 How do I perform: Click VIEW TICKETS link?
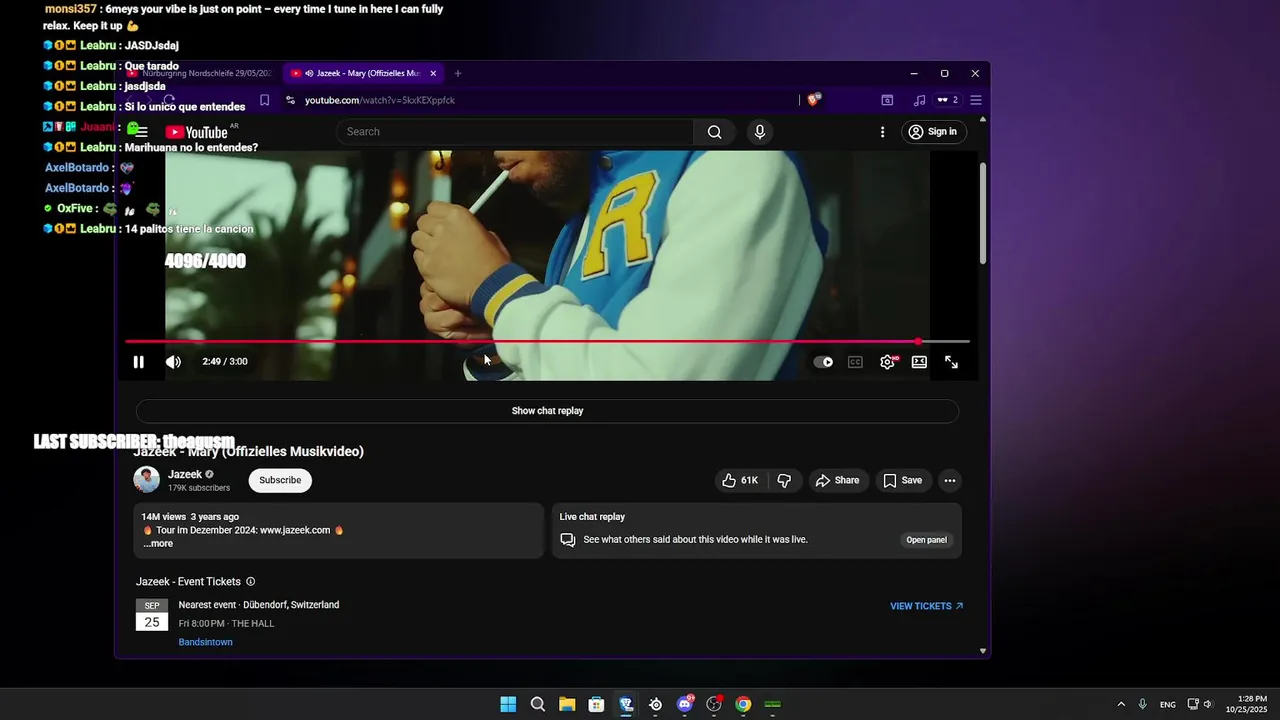click(x=926, y=606)
